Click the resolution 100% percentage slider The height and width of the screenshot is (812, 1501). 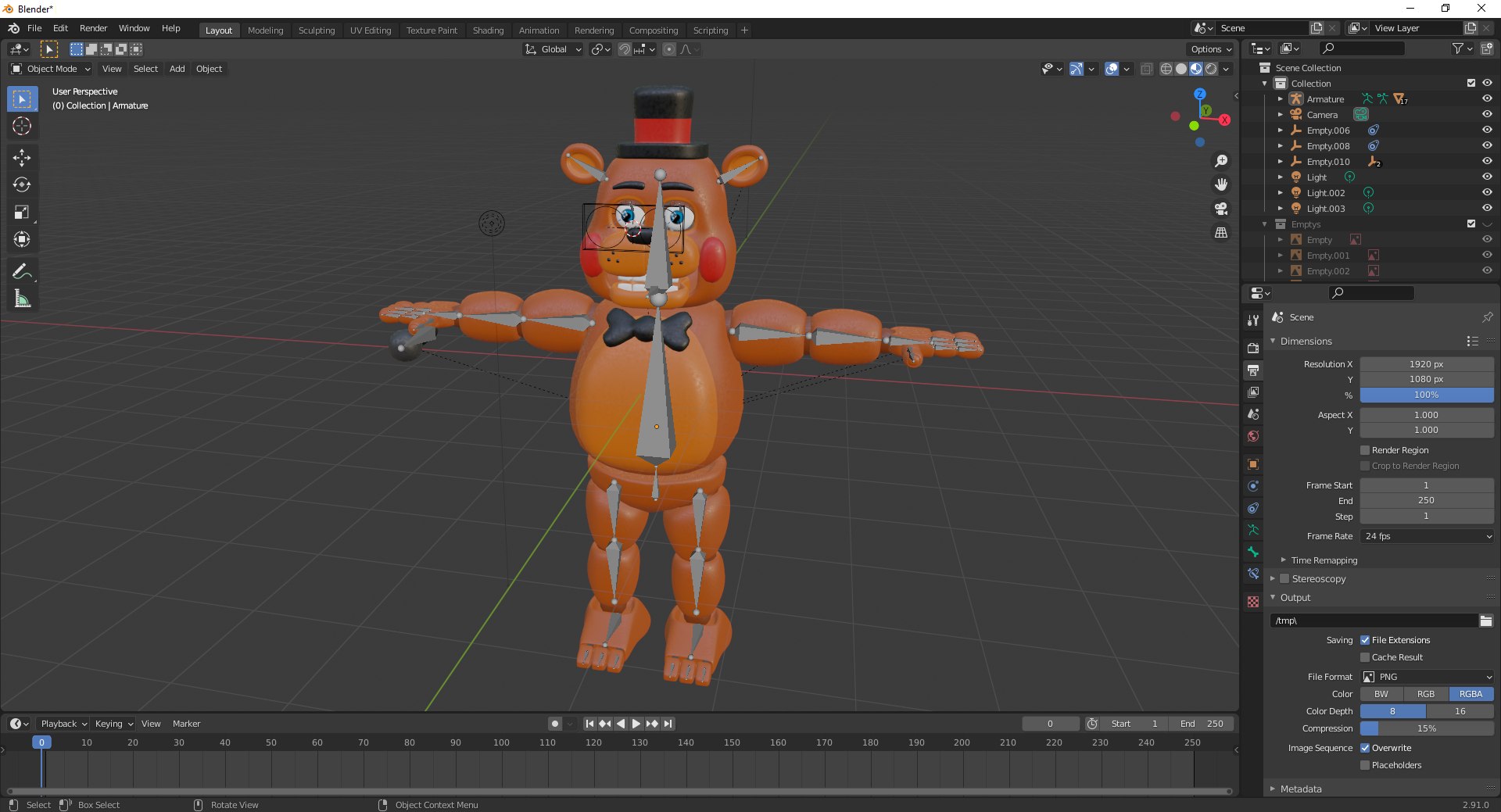1427,395
